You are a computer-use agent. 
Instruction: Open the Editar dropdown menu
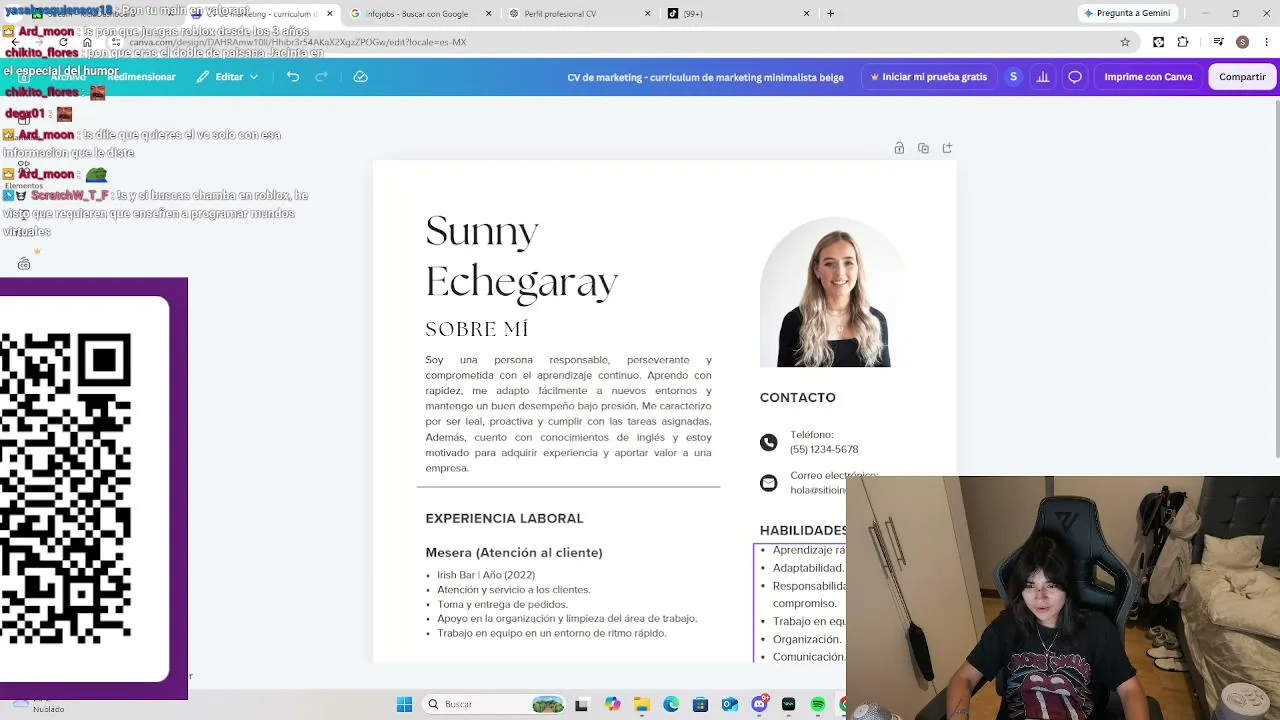coord(227,77)
